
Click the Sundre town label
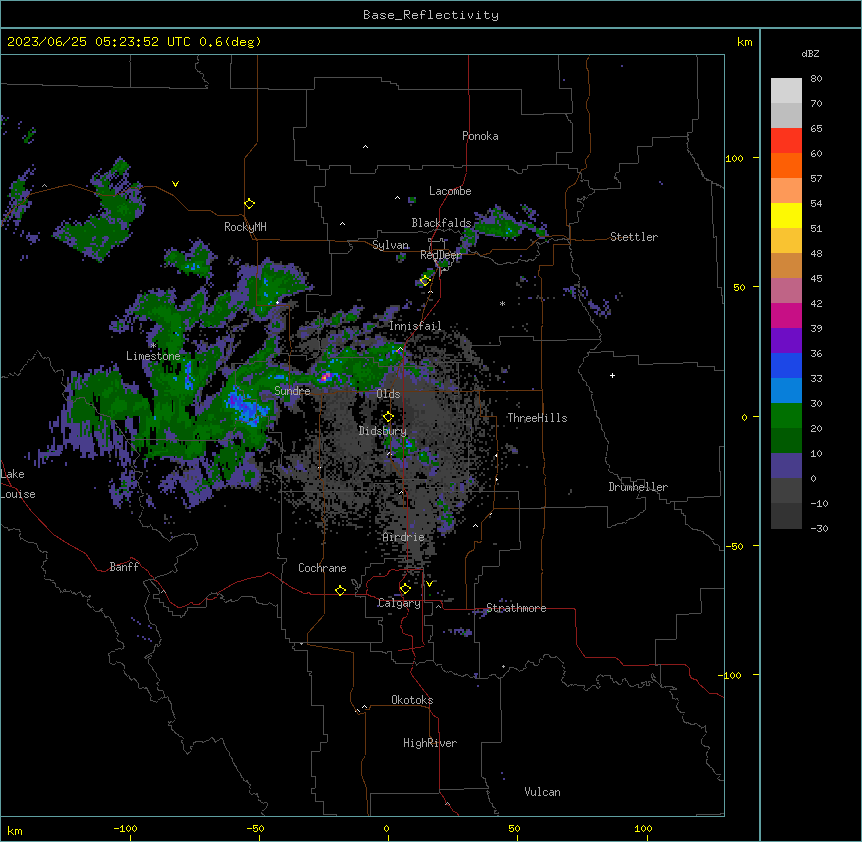click(x=292, y=391)
